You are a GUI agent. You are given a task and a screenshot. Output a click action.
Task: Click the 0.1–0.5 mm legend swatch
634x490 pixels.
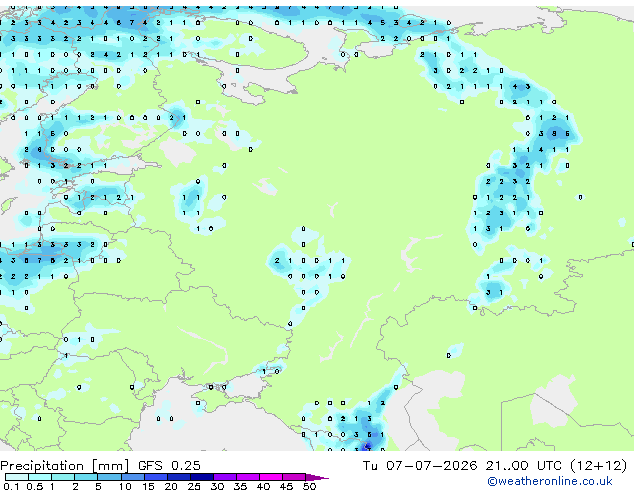click(x=17, y=477)
